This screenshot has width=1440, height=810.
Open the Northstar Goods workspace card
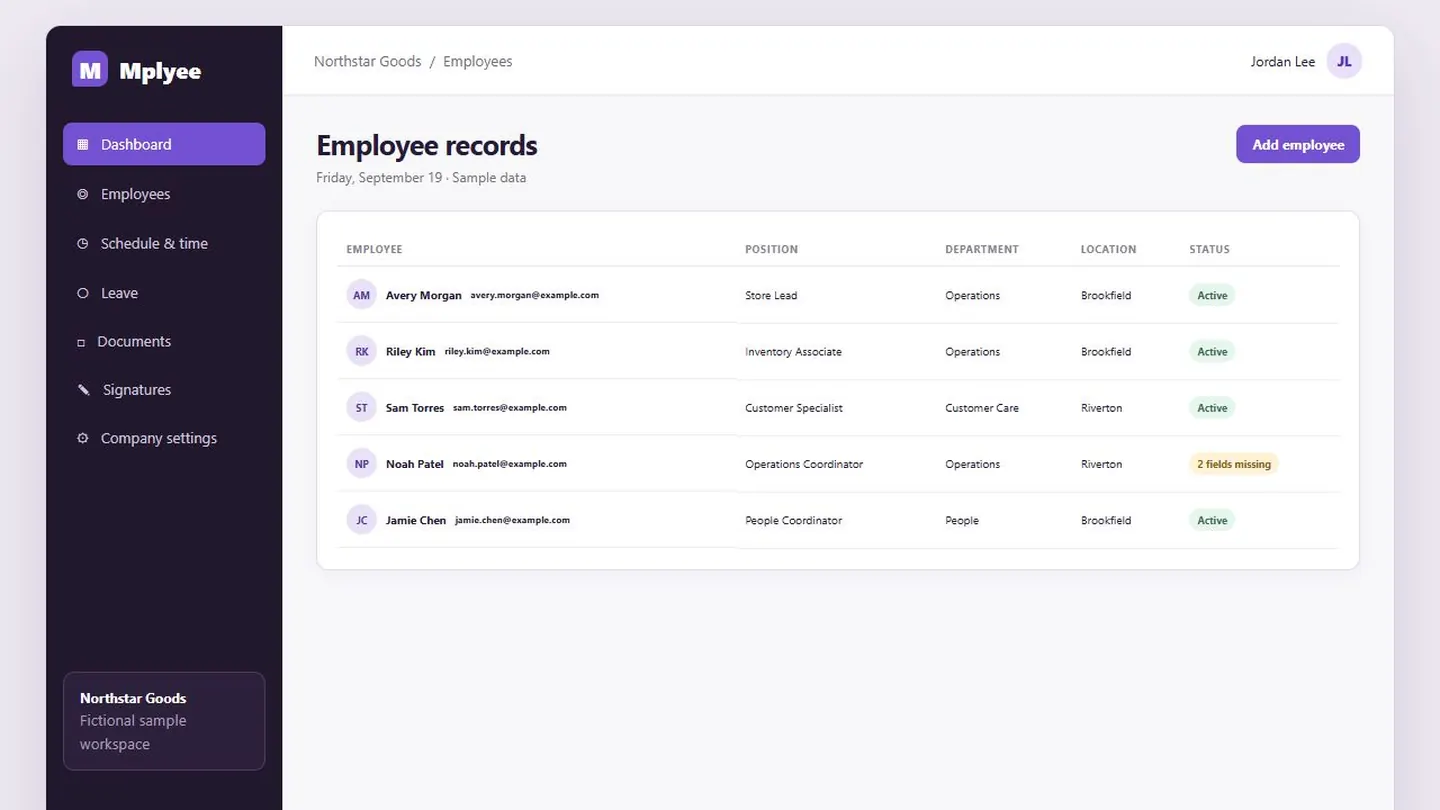(164, 721)
